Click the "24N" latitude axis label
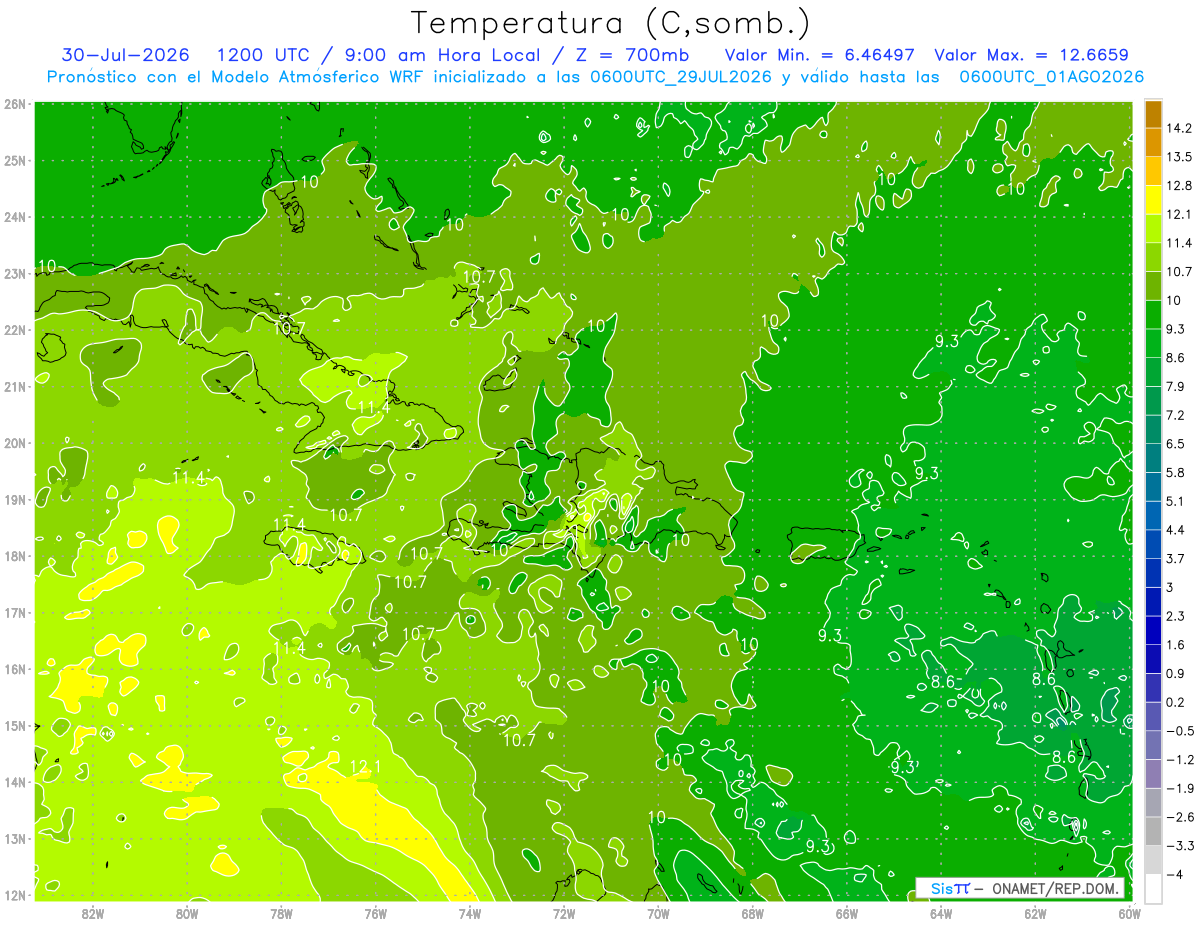The height and width of the screenshot is (927, 1200). 15,217
